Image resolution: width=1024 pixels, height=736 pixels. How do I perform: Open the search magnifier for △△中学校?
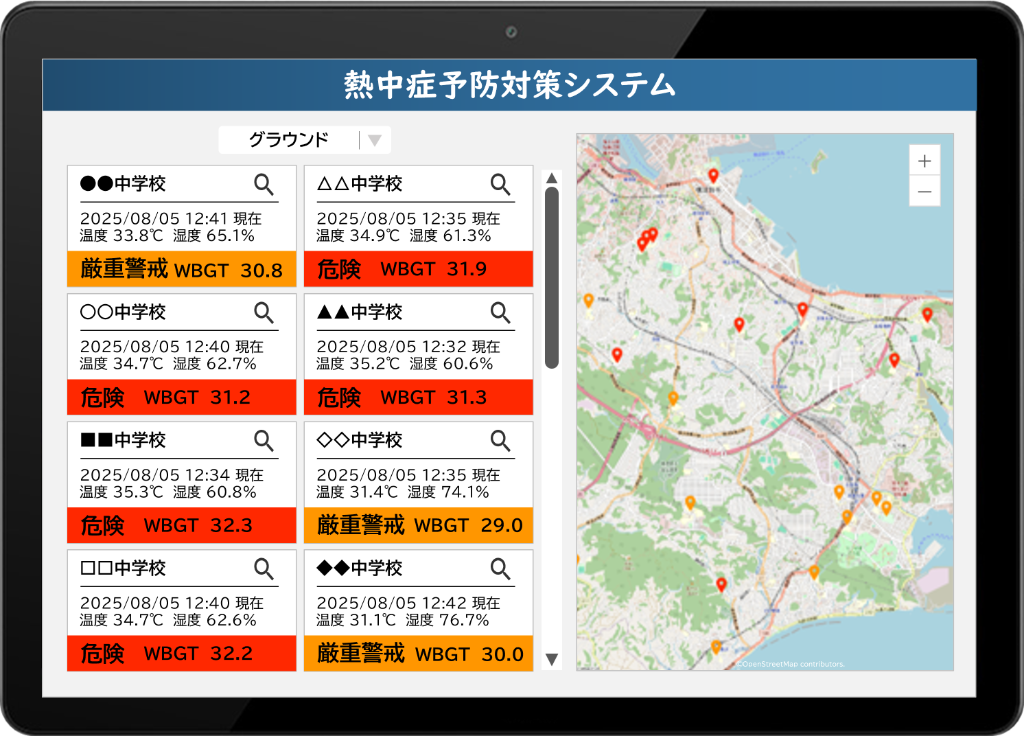pyautogui.click(x=501, y=184)
